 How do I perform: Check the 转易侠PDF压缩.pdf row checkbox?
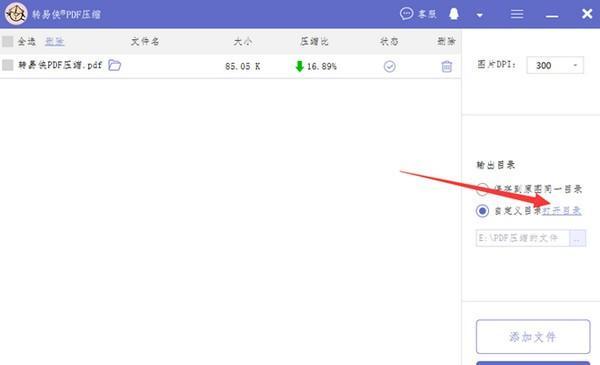(x=8, y=65)
